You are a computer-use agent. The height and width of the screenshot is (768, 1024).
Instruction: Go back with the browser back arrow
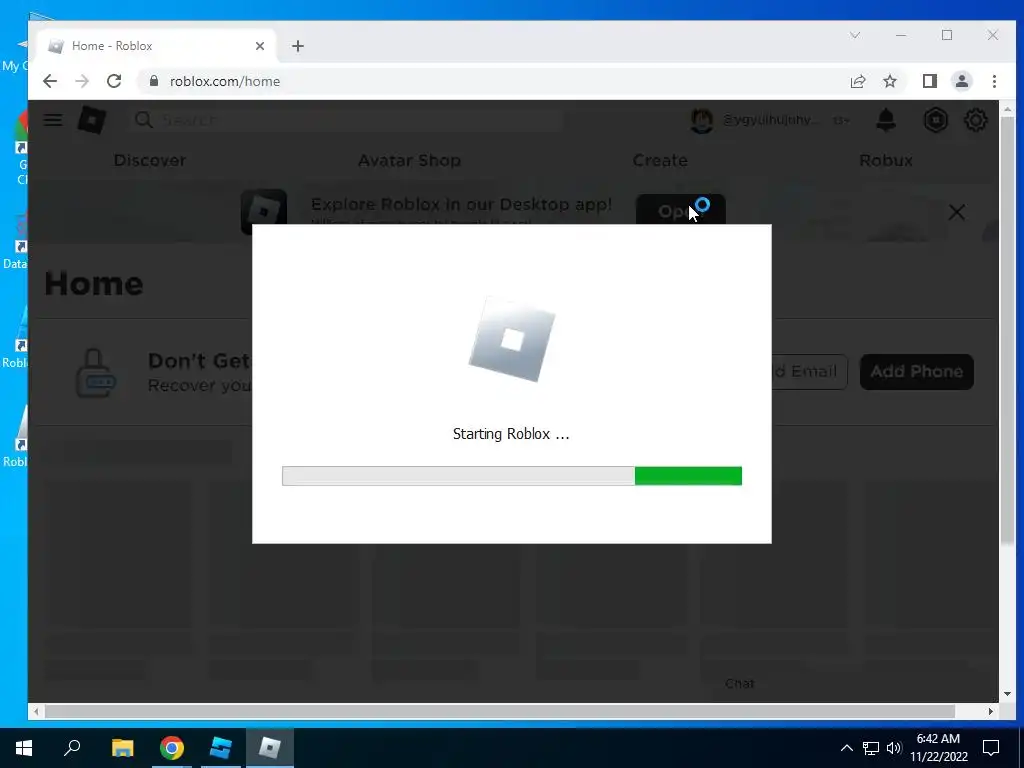[50, 81]
